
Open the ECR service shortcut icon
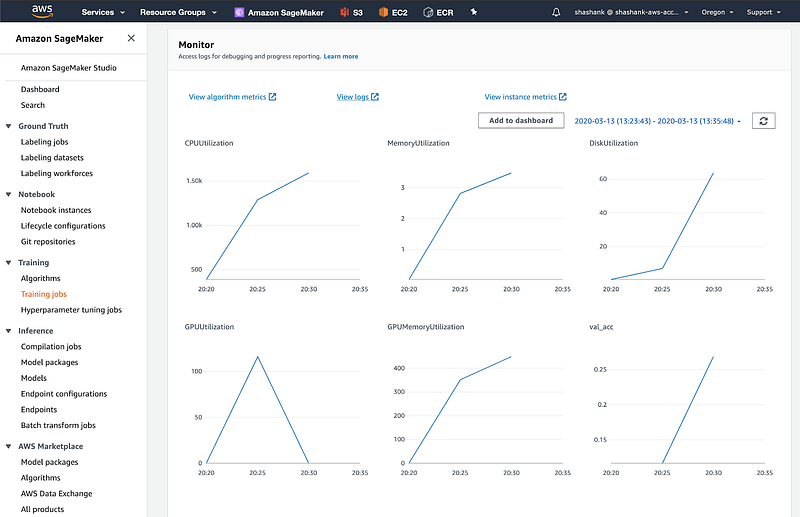(x=428, y=13)
